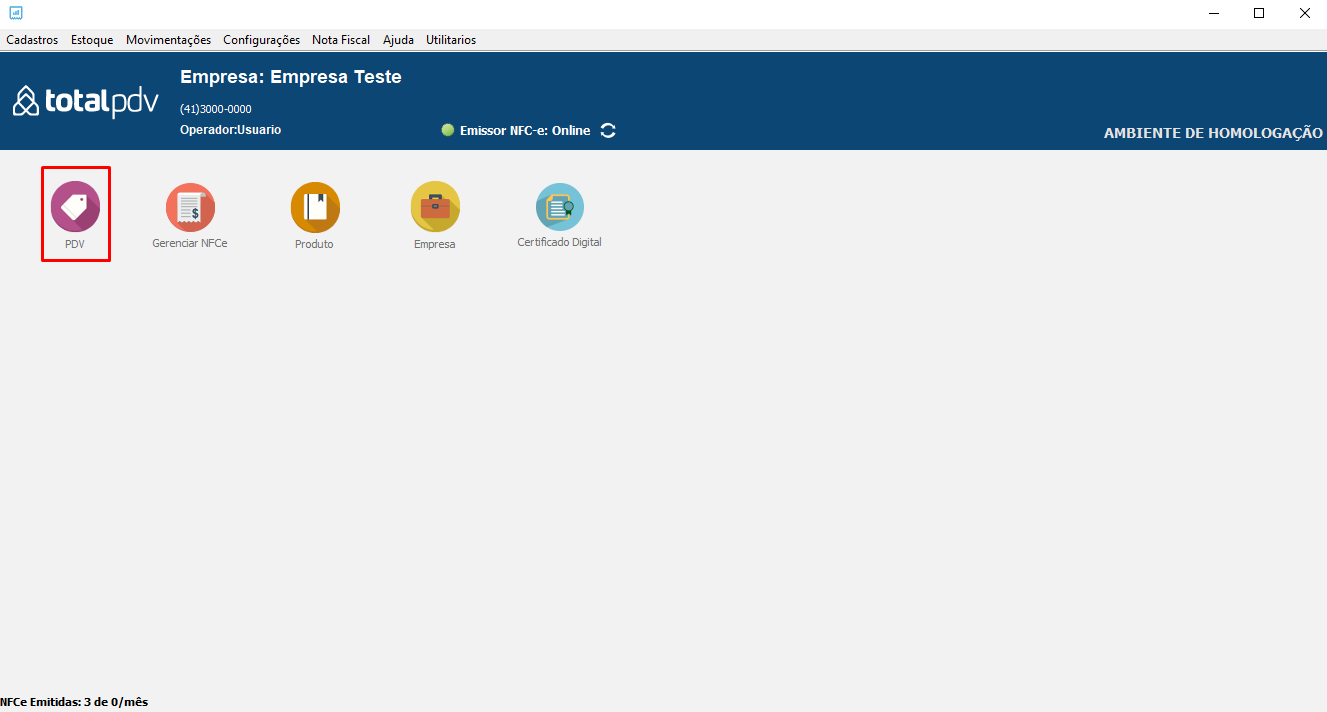Screen dimensions: 1327x712
Task: Click the application icon in title bar
Action: click(x=16, y=13)
